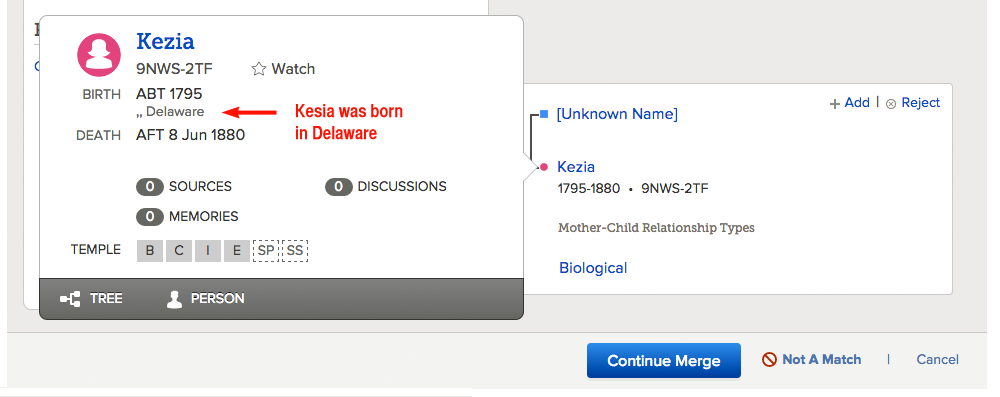Open the 0 Memories count
Screen dimensions: 1000x397
(x=187, y=217)
